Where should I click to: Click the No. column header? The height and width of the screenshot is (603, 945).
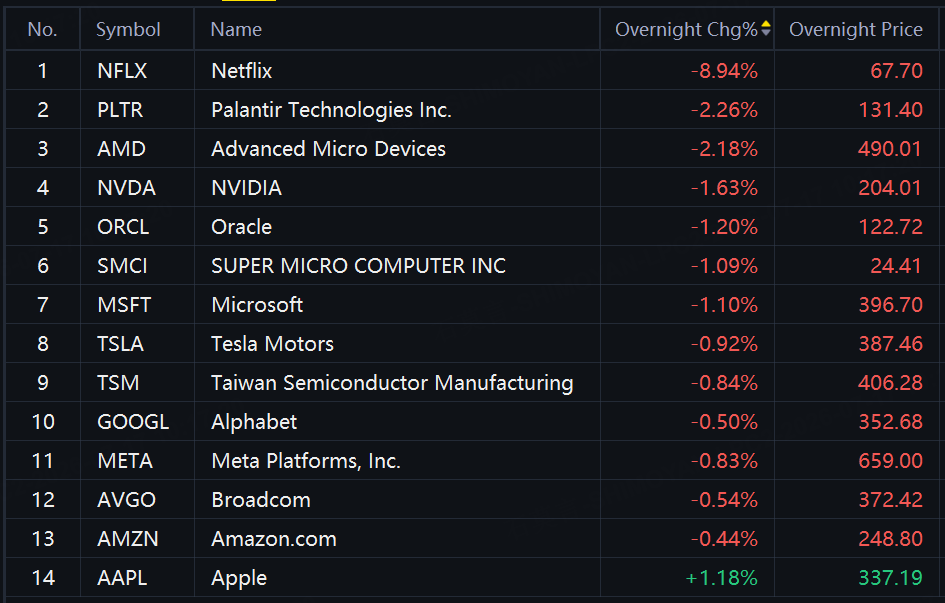43,30
